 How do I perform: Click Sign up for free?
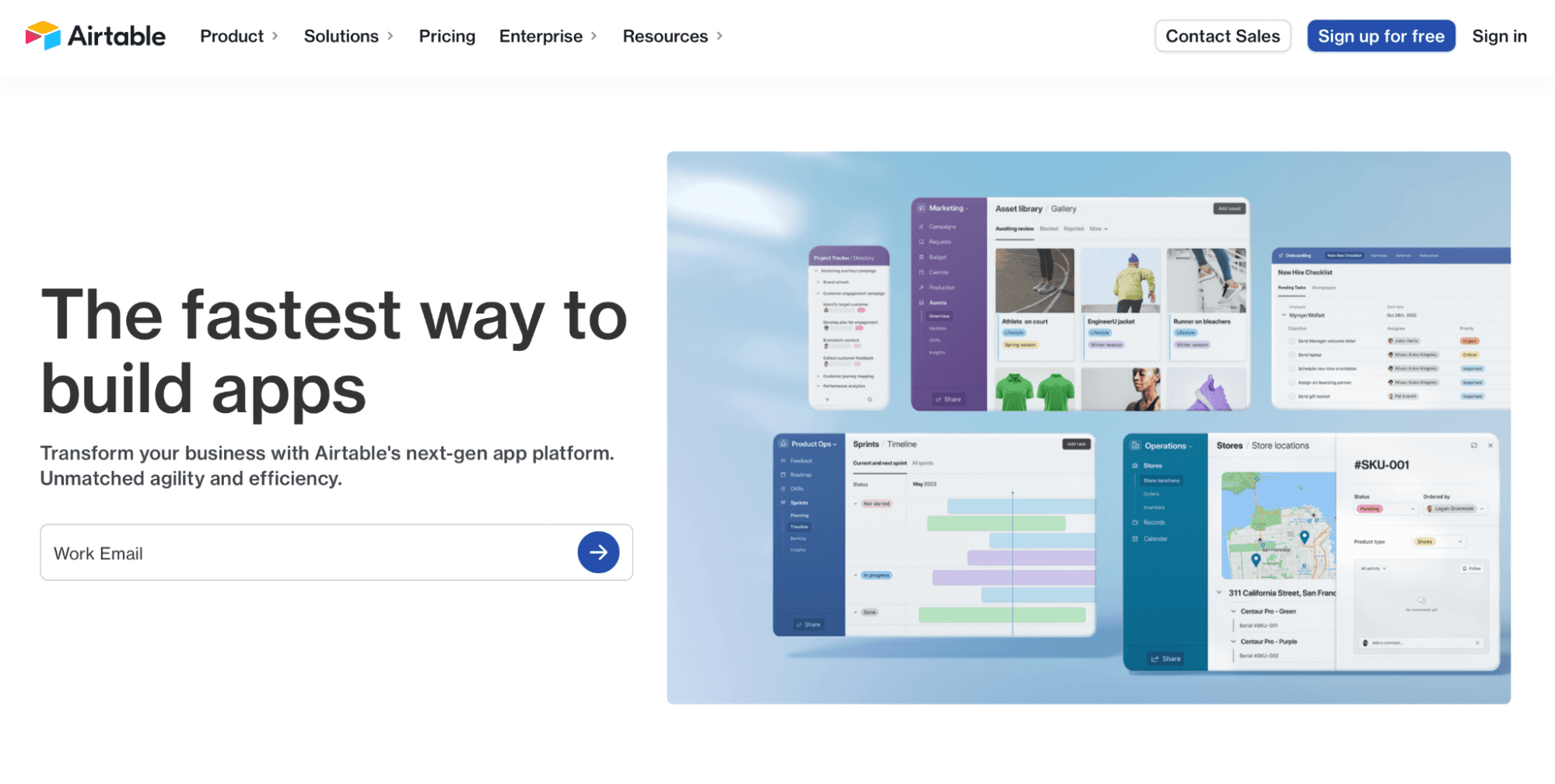1381,36
